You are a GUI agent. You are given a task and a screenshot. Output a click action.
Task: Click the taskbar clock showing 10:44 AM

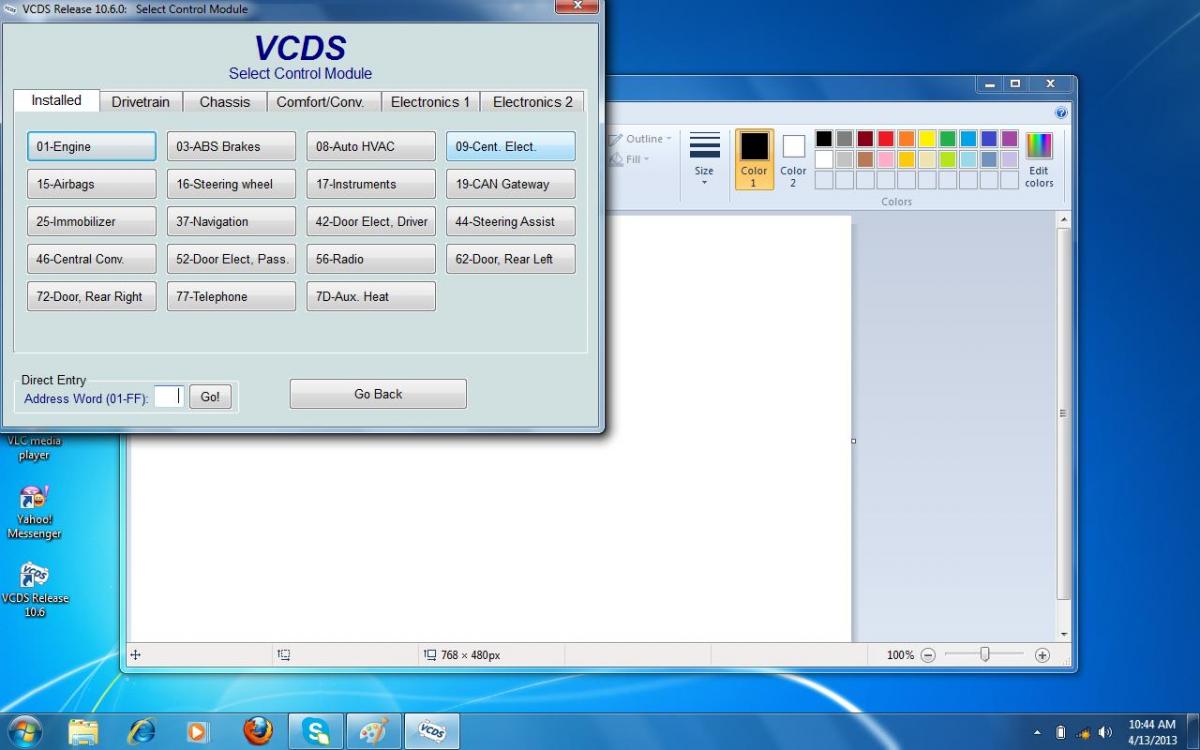click(x=1152, y=732)
